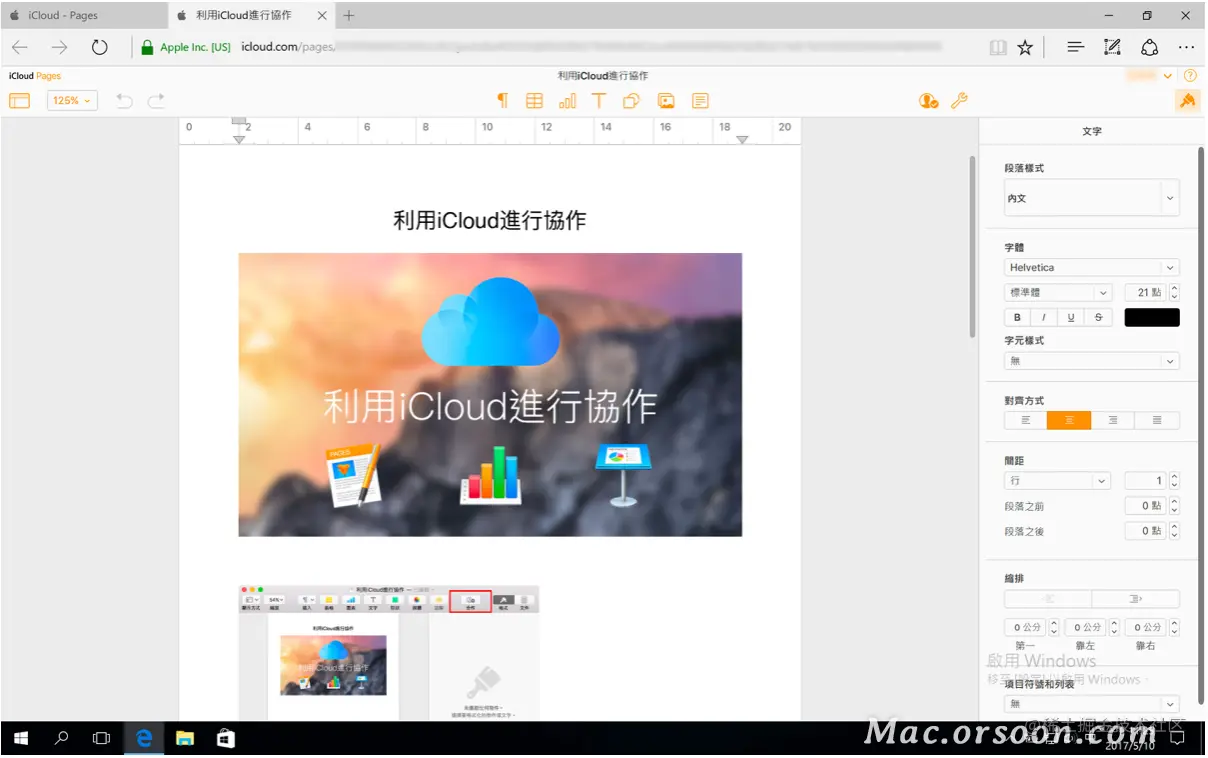Screen dimensions: 1208x758
Task: Expand the account name dropdown arrow
Action: pyautogui.click(x=1169, y=76)
